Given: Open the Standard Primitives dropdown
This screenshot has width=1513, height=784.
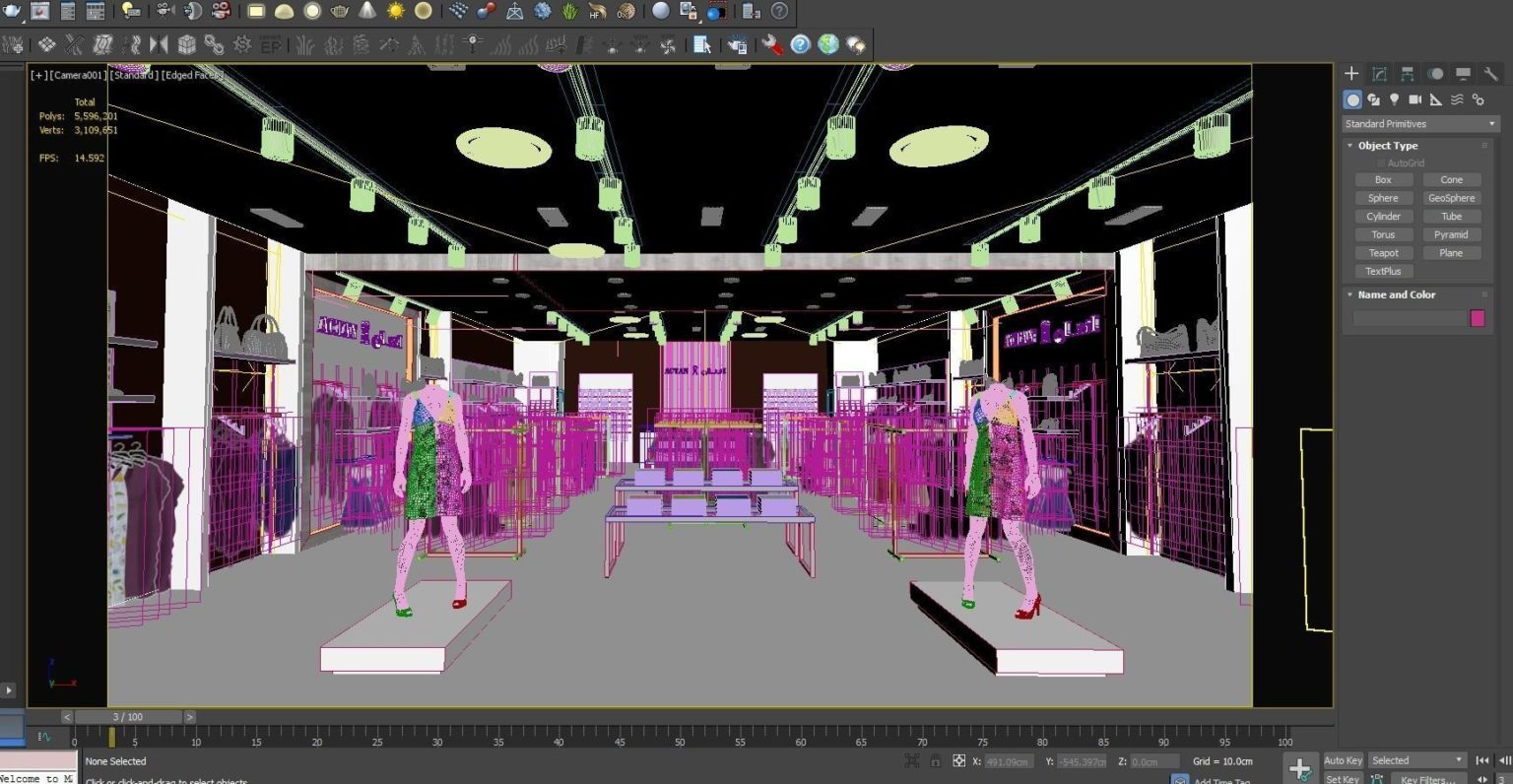Looking at the screenshot, I should point(1418,123).
